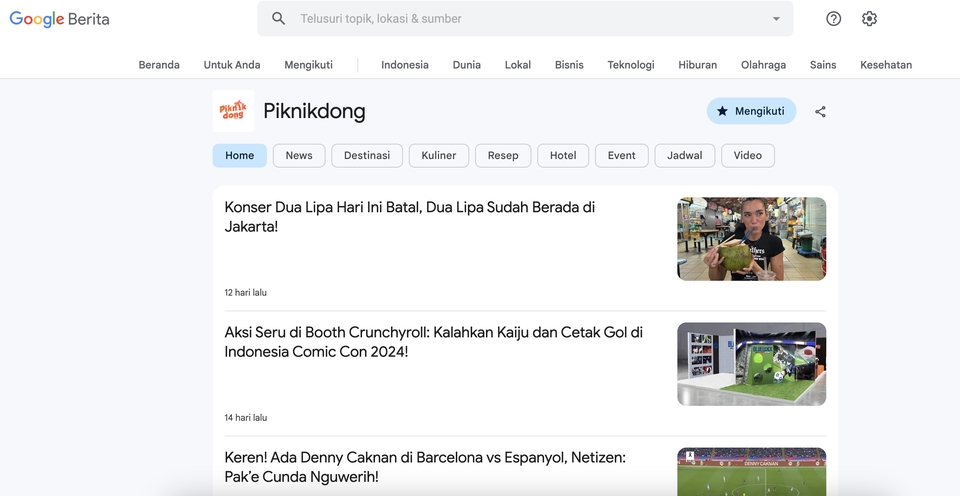Select the Teknologi news category
The height and width of the screenshot is (496, 960).
click(631, 65)
